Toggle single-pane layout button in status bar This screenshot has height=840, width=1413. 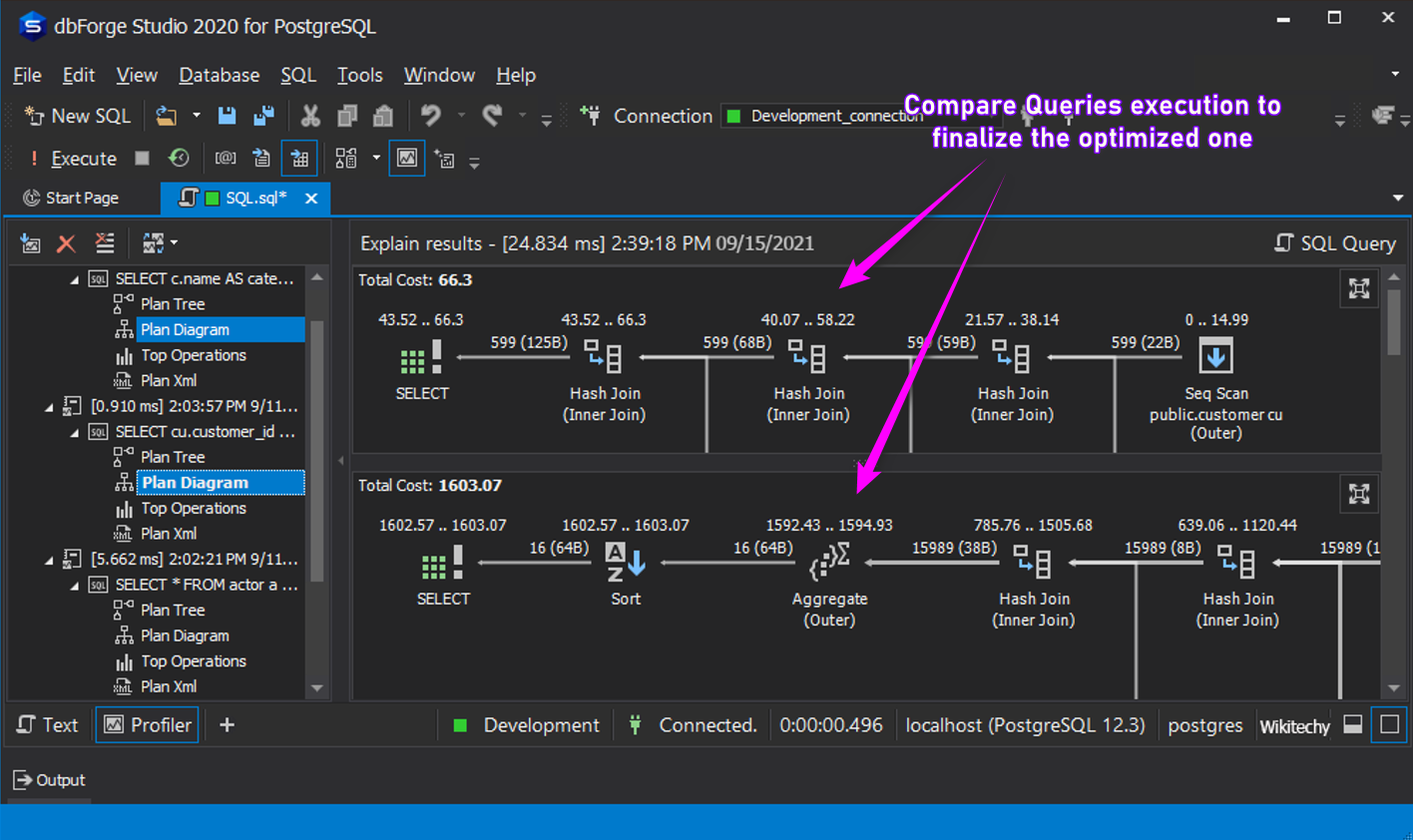point(1389,725)
